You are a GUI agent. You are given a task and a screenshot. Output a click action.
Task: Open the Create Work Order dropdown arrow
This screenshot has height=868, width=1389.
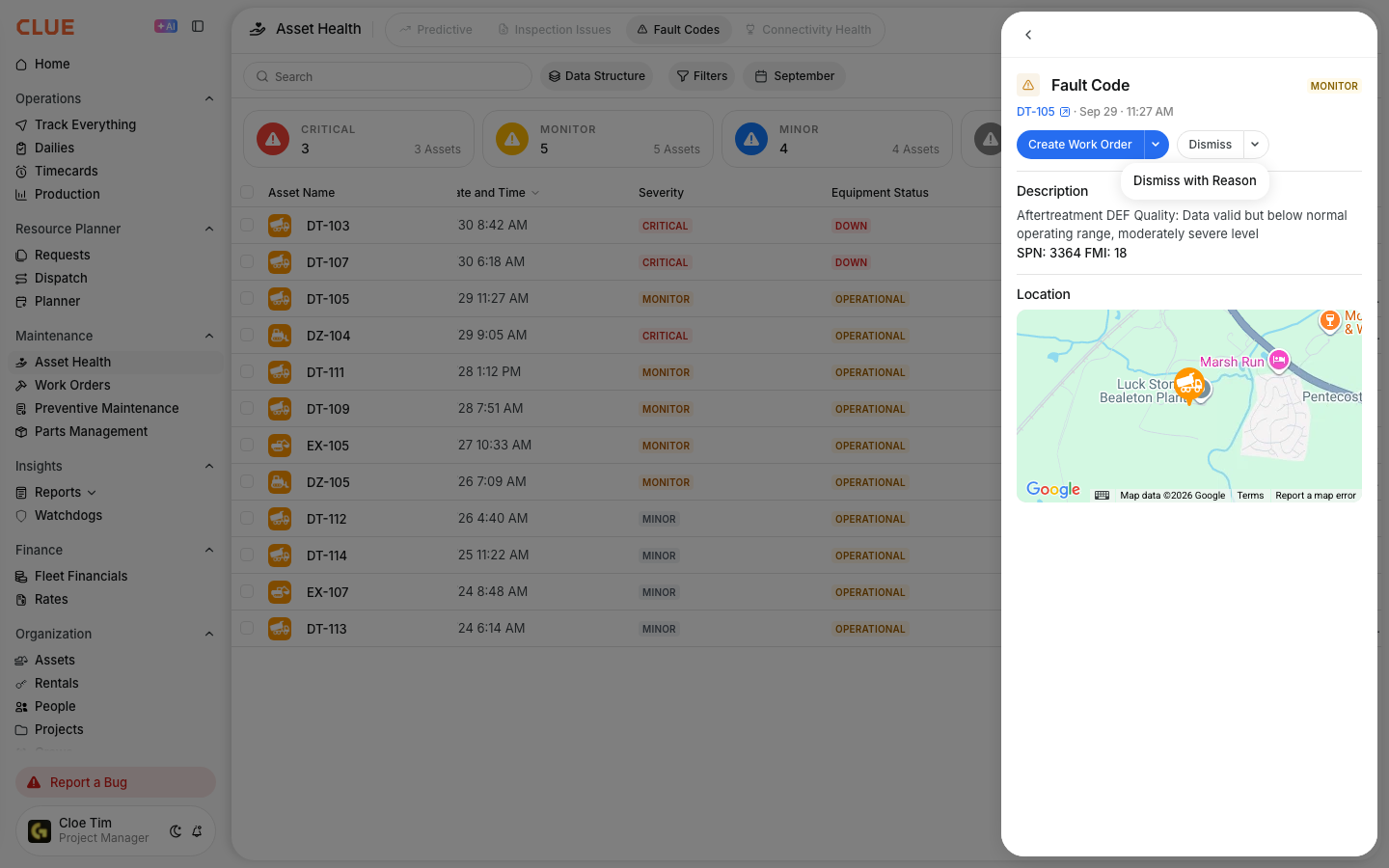1156,145
